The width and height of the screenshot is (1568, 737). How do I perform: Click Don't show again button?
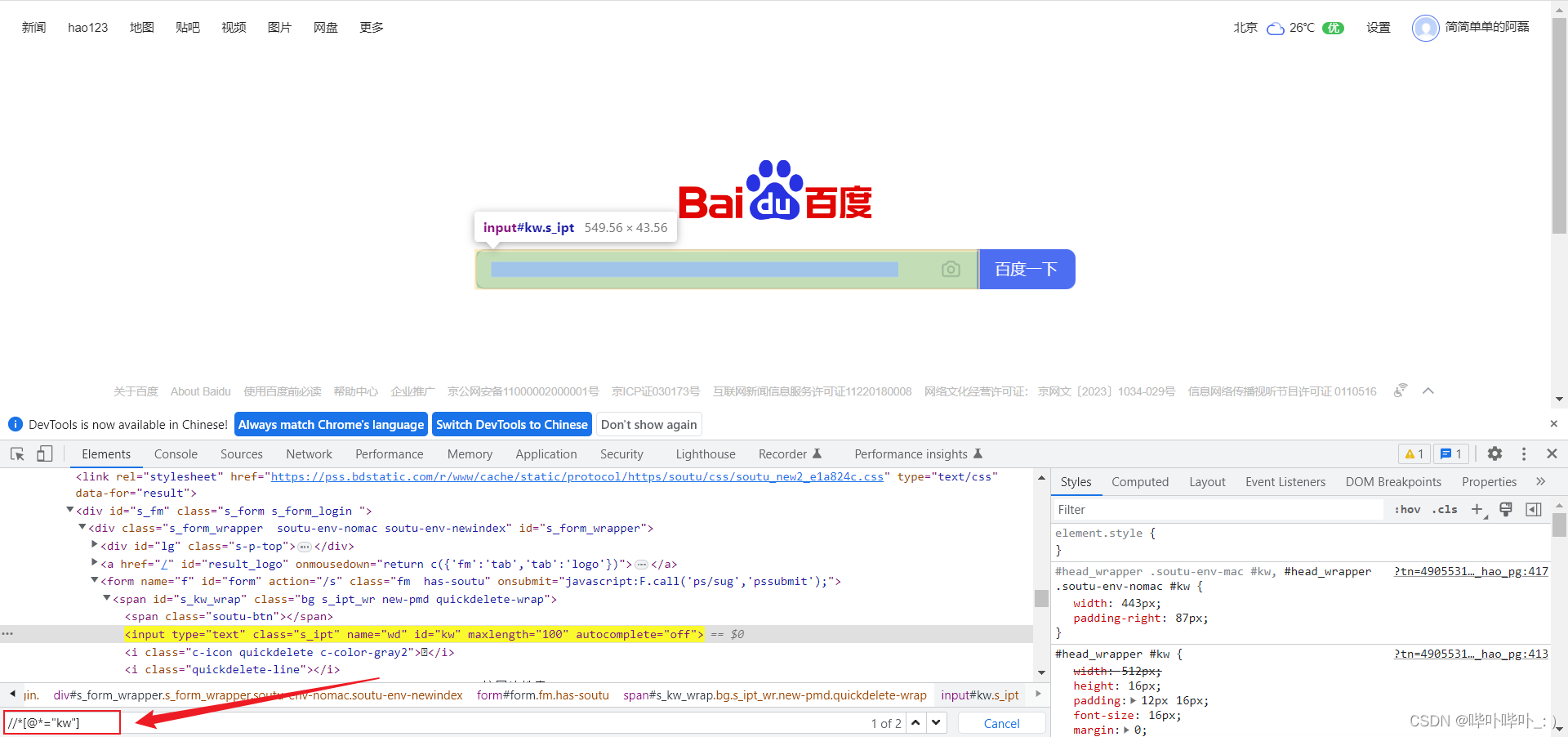(x=649, y=424)
